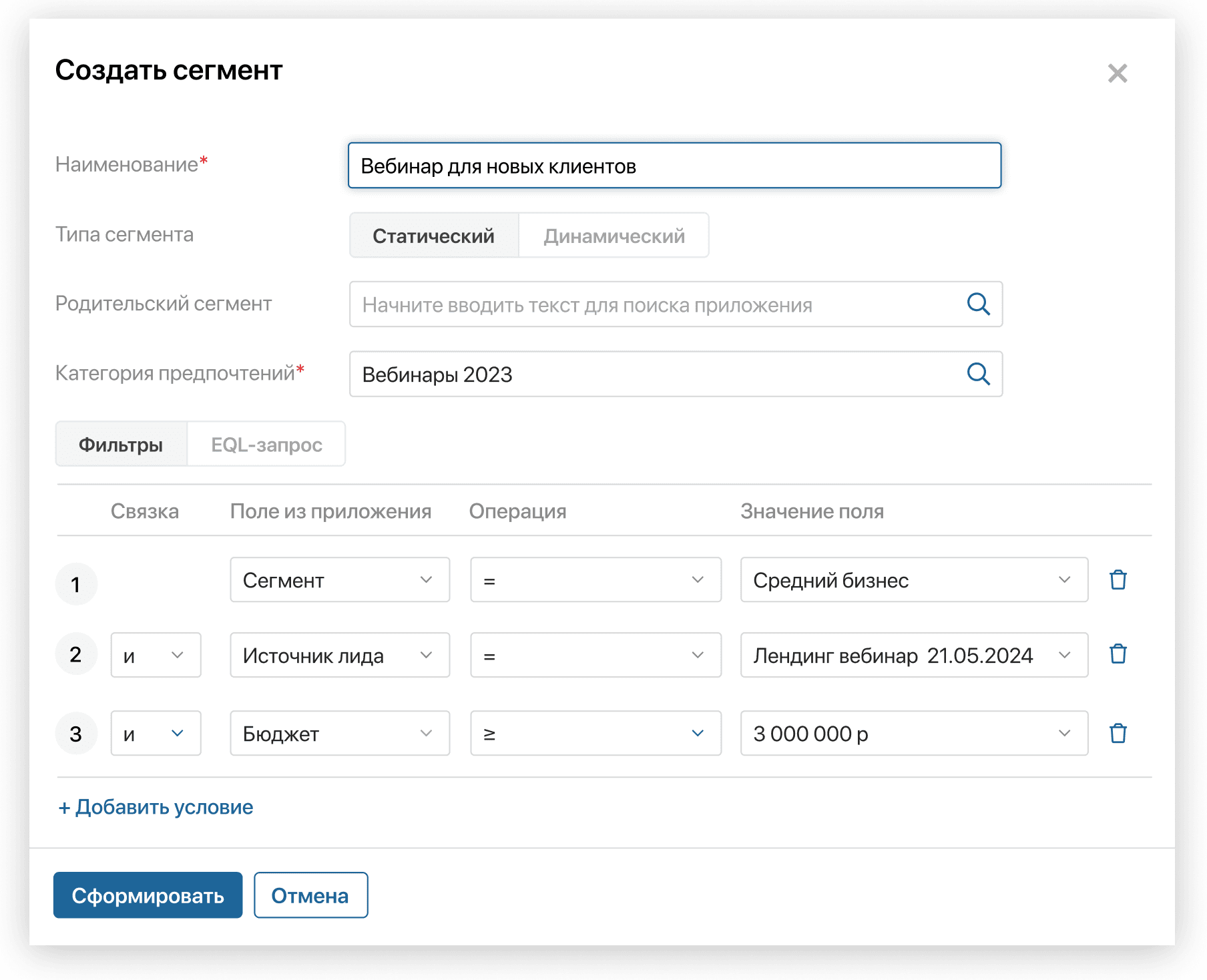Viewport: 1207px width, 980px height.
Task: Open the Лендинг вебинар value dropdown
Action: (x=914, y=655)
